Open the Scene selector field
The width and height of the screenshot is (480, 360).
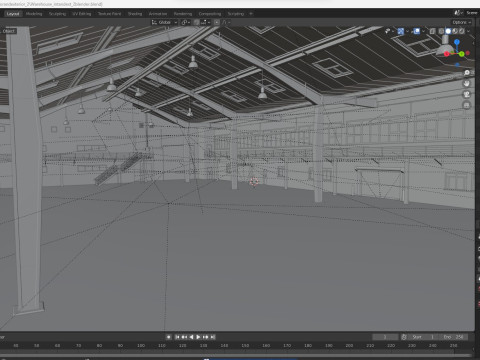pos(471,13)
